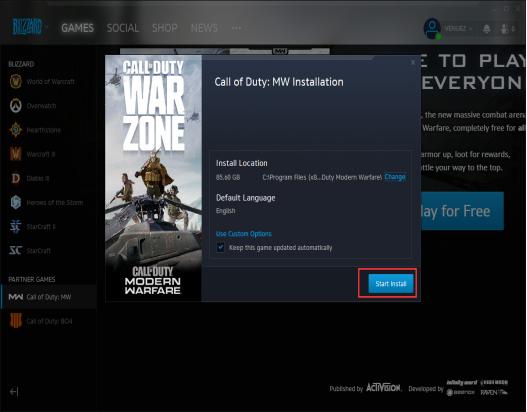527x412 pixels.
Task: Select Heroes of the Storm in the sidebar
Action: (x=46, y=203)
